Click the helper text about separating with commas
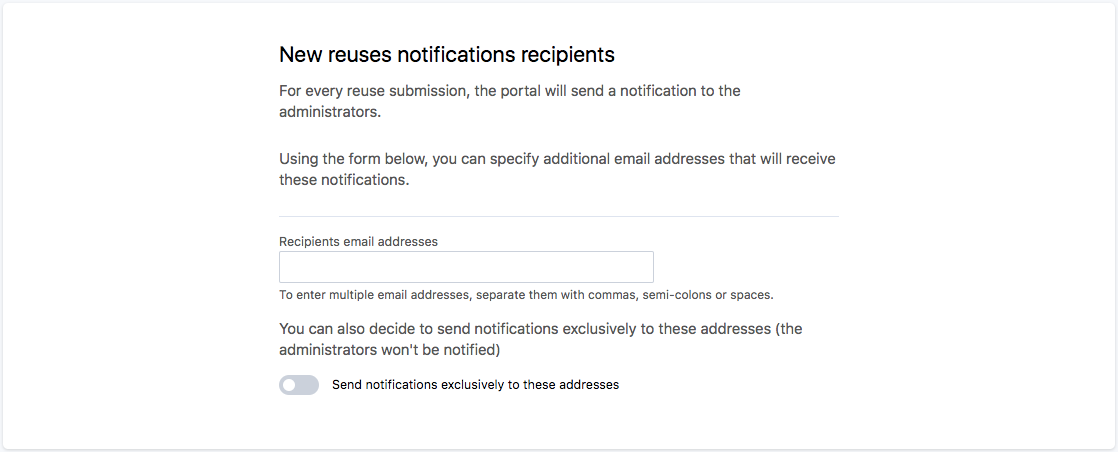Viewport: 1118px width, 452px height. [526, 295]
